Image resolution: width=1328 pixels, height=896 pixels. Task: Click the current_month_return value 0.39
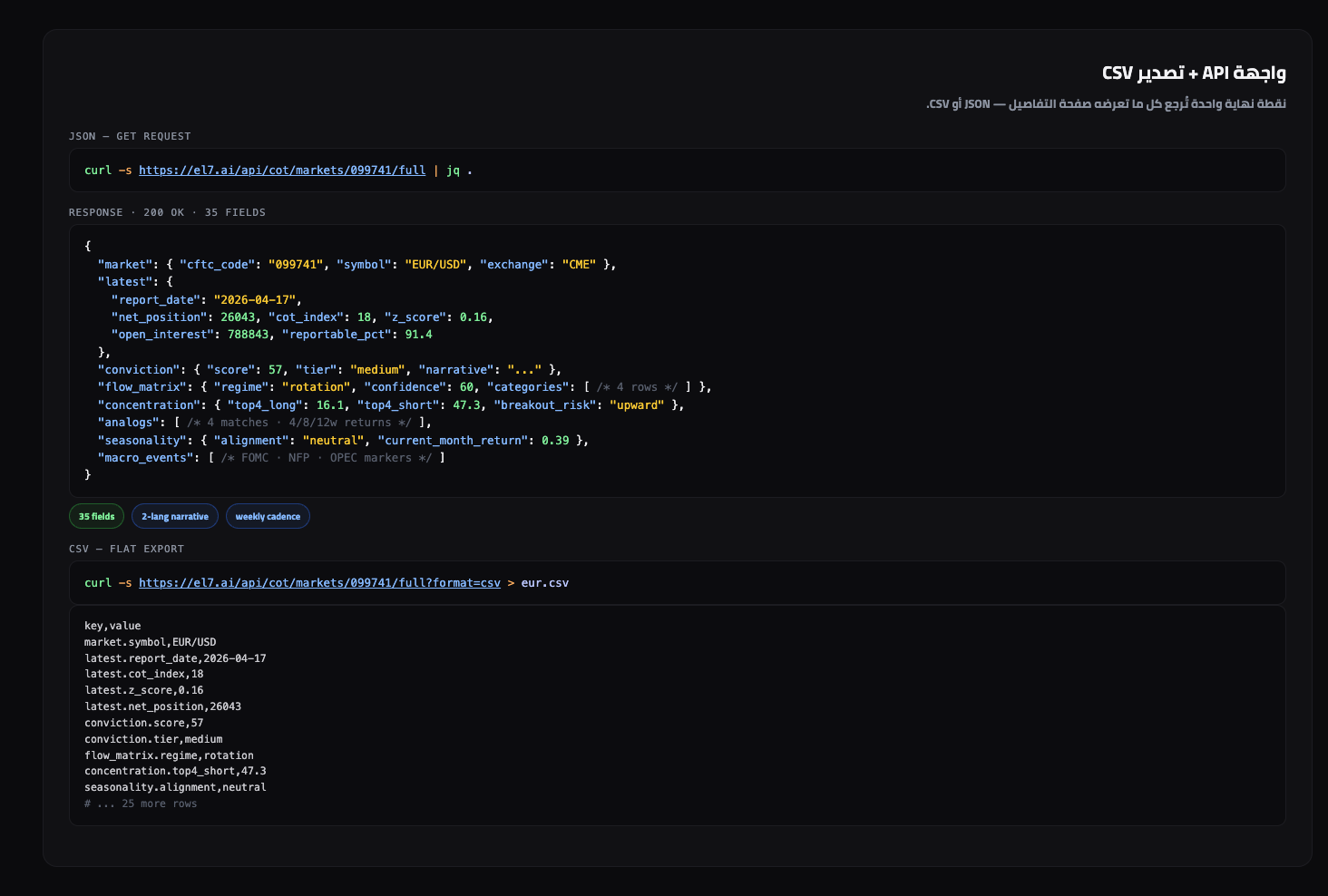pos(555,441)
